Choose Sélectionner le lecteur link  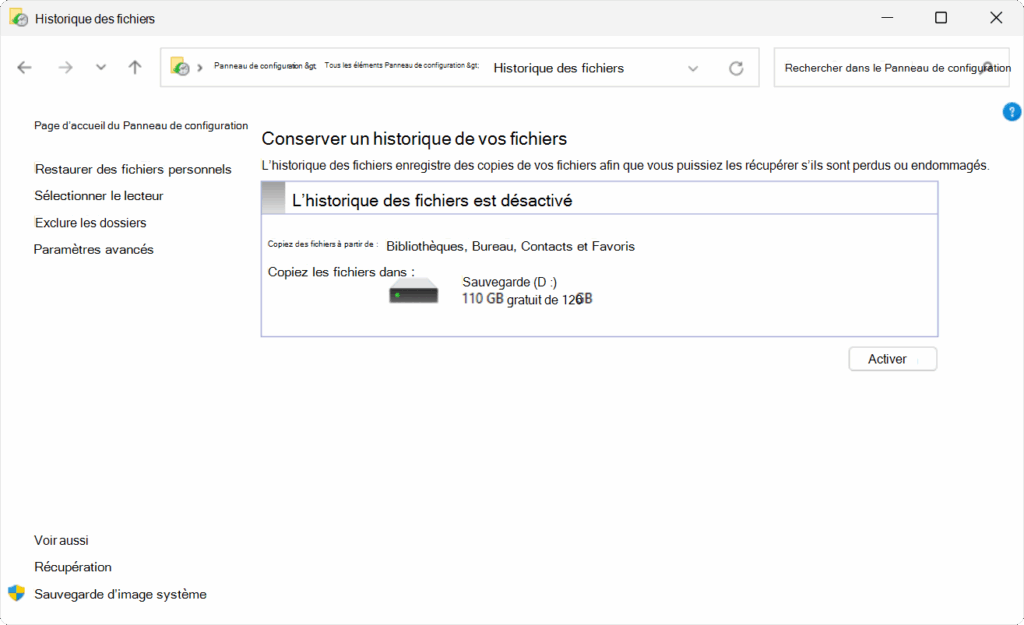click(x=99, y=196)
